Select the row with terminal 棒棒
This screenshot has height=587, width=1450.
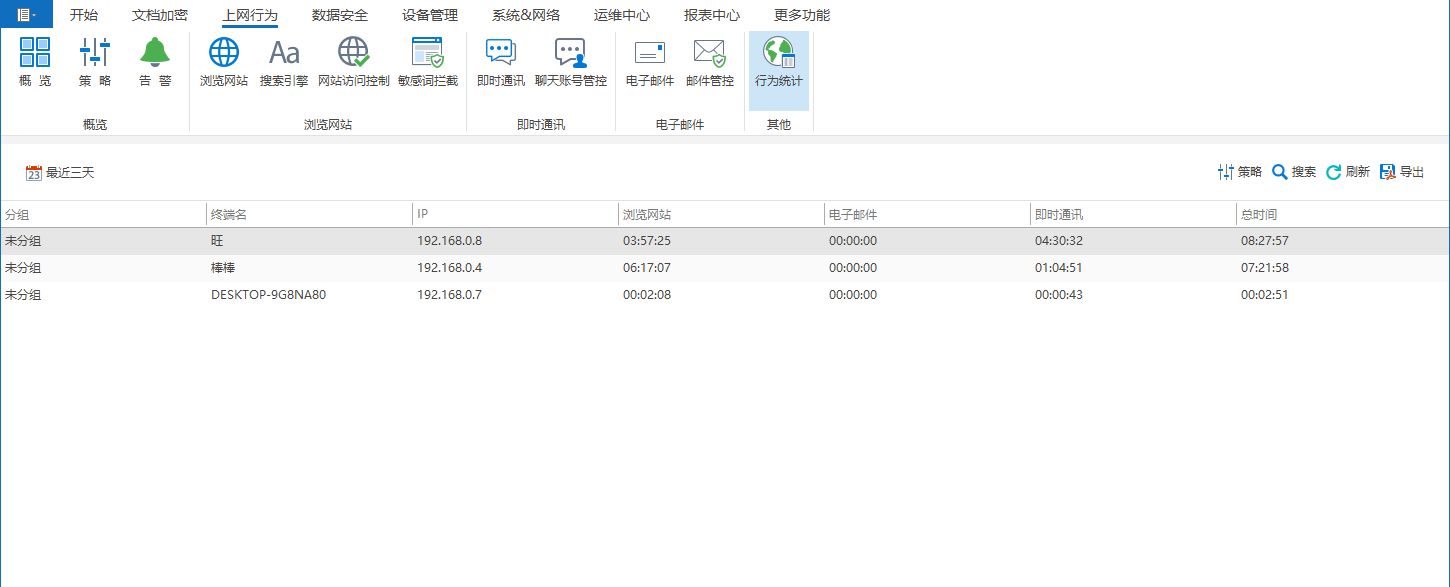724,268
